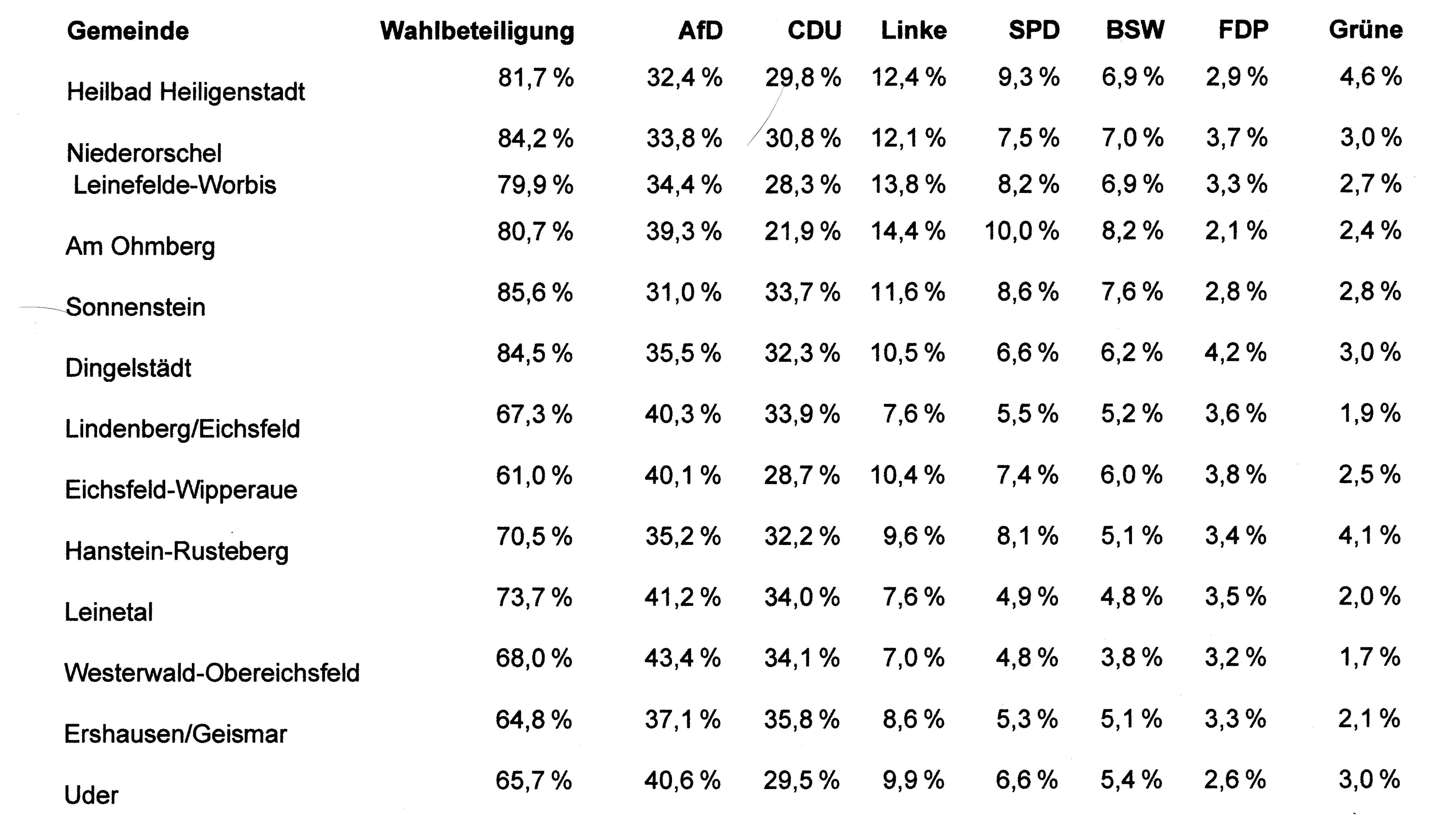Click the AfD value 43,4 %
Viewport: 1456px width, 819px height.
click(x=682, y=658)
